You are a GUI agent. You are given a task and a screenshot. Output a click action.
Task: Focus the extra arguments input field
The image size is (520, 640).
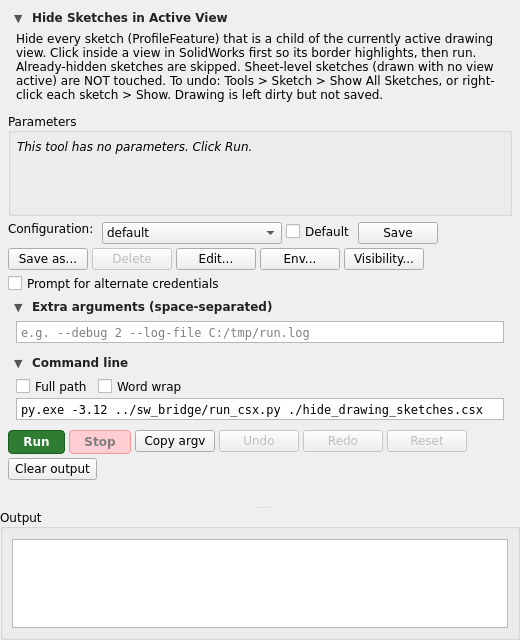(x=260, y=332)
